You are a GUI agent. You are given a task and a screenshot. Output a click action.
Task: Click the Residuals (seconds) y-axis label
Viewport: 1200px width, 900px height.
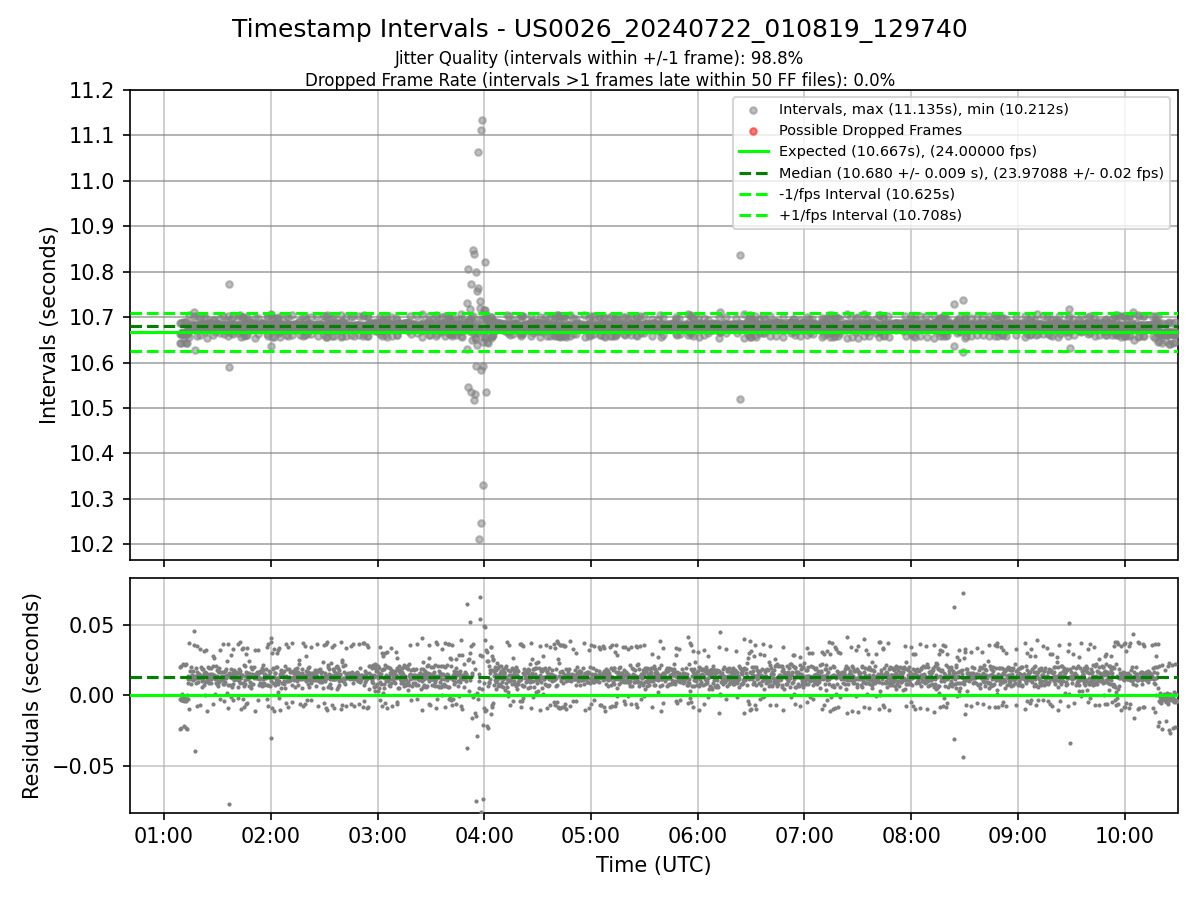31,696
